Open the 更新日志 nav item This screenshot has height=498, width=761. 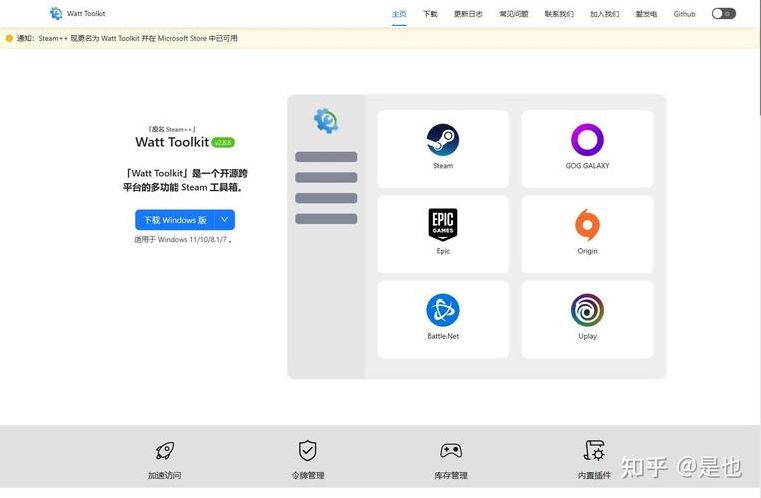point(468,14)
